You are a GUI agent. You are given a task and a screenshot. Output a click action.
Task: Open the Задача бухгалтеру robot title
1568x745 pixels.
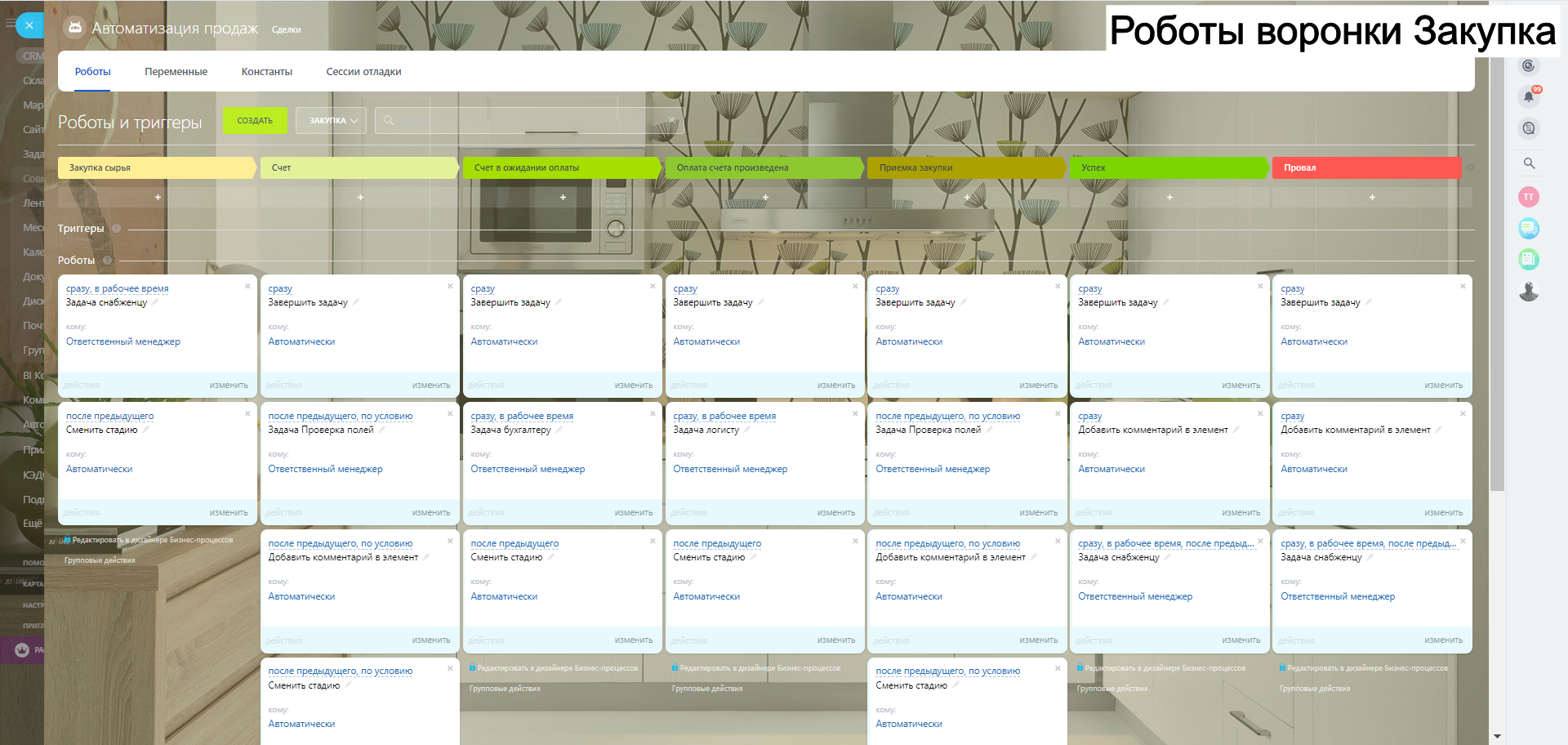point(510,430)
